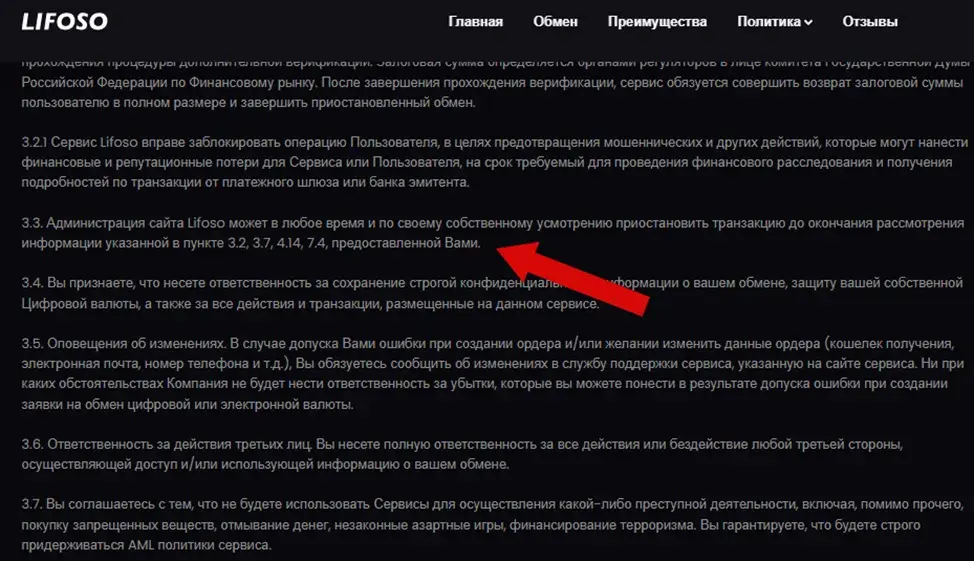974x561 pixels.
Task: Click the clause 3.4 paragraph text
Action: [492, 293]
